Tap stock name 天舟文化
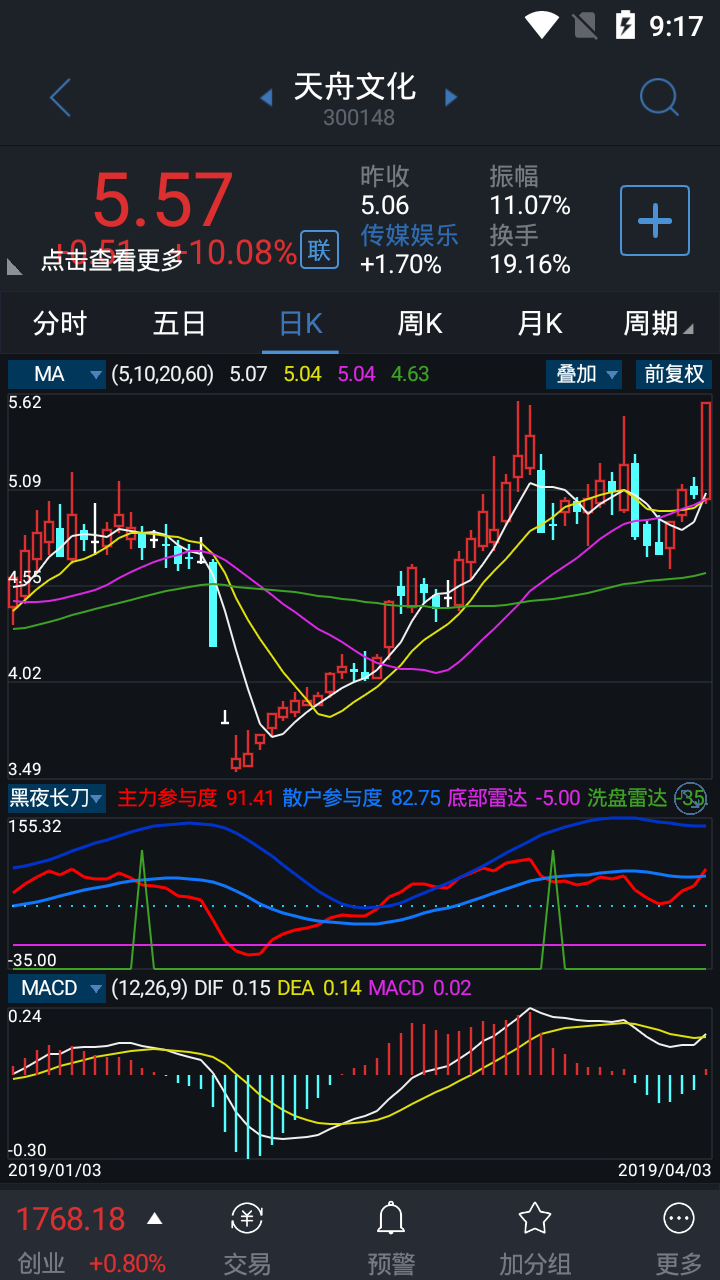 tap(355, 86)
